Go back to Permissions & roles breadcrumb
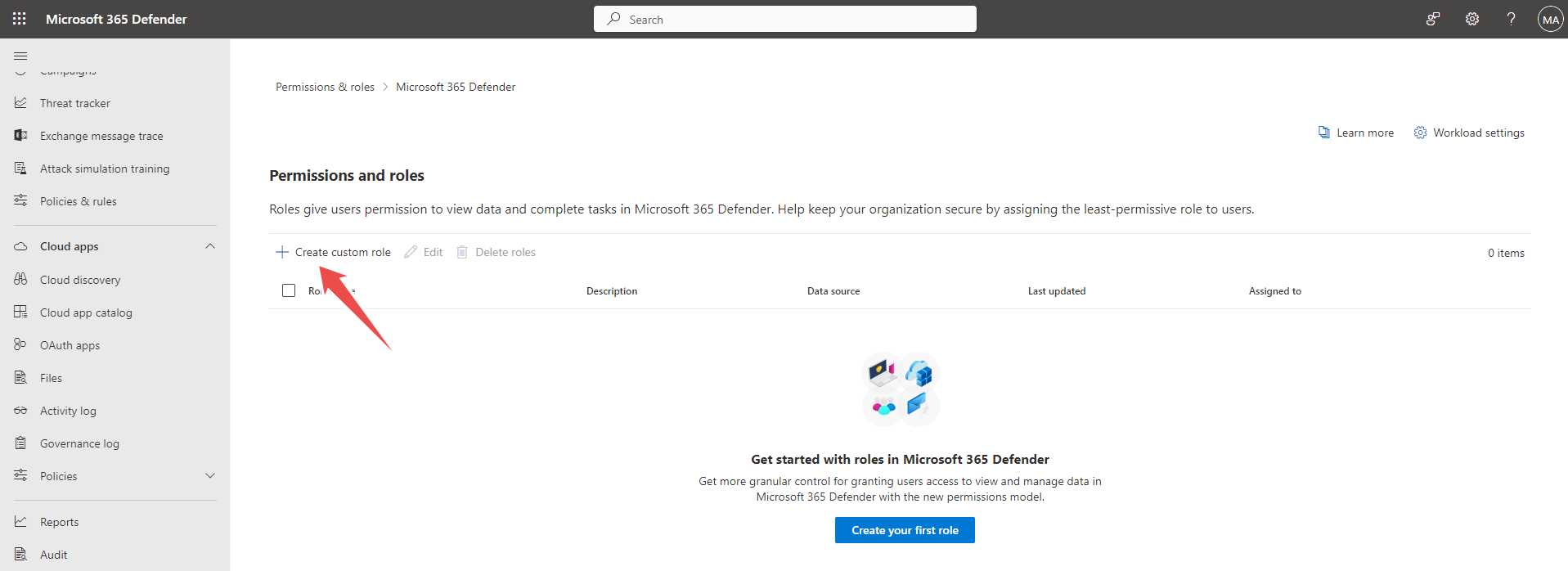 tap(325, 87)
